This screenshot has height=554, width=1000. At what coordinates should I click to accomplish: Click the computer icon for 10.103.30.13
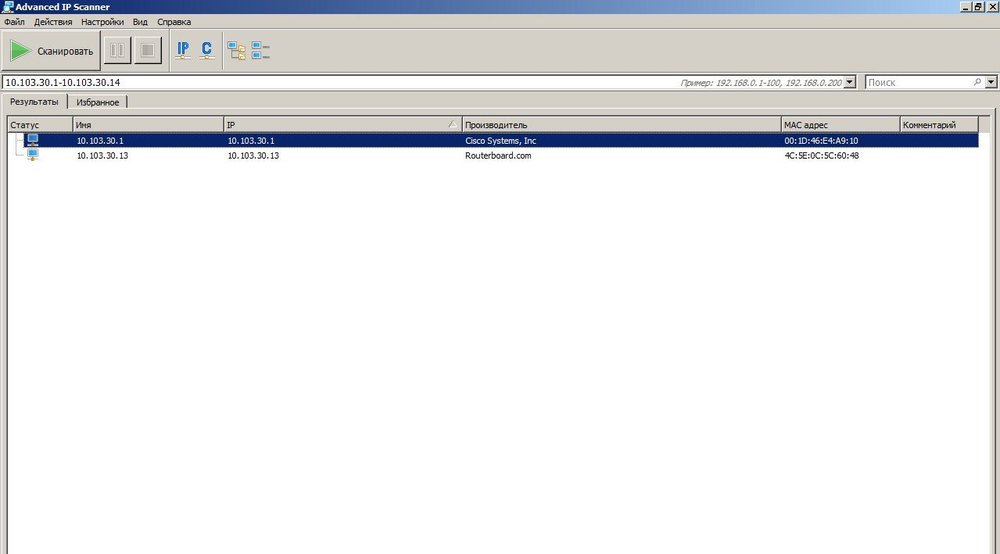32,156
